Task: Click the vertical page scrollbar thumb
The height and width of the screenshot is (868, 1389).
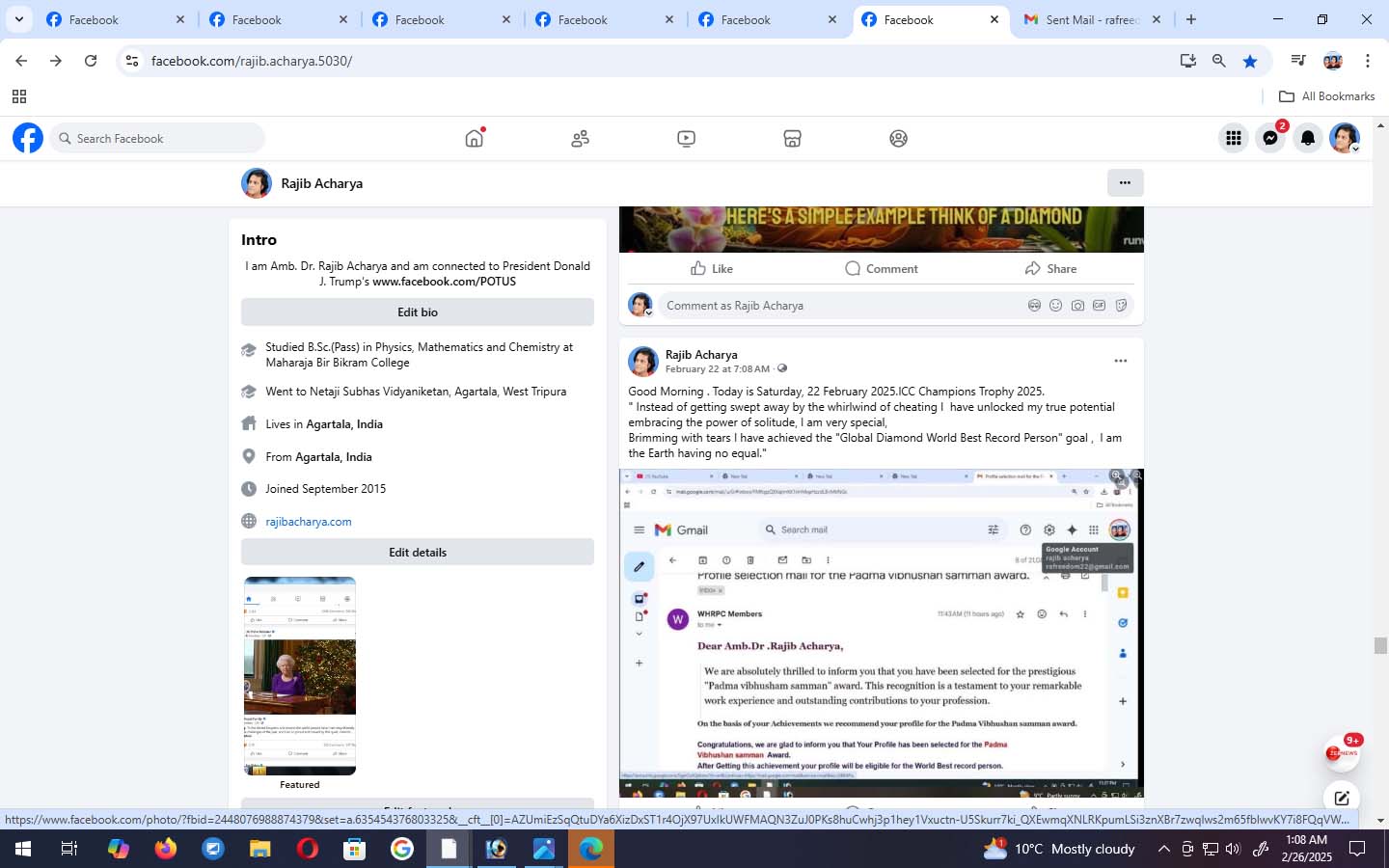Action: [x=1380, y=646]
